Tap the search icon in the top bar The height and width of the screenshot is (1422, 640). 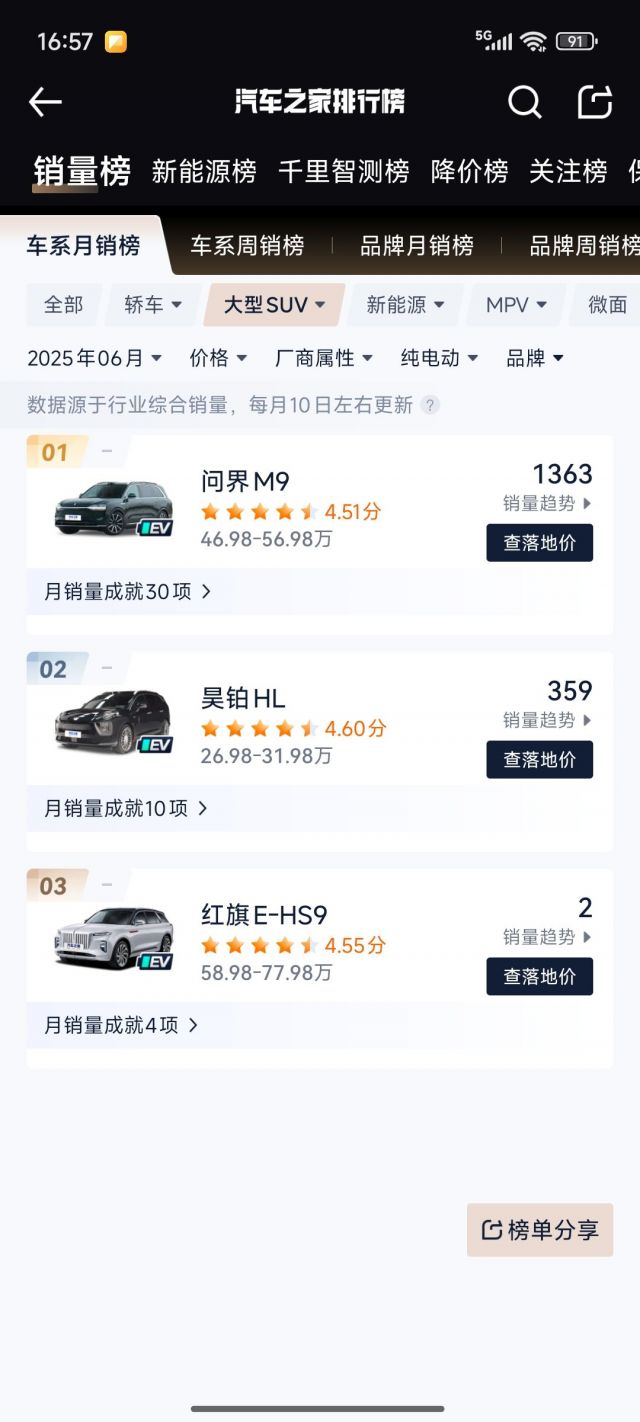pyautogui.click(x=524, y=103)
